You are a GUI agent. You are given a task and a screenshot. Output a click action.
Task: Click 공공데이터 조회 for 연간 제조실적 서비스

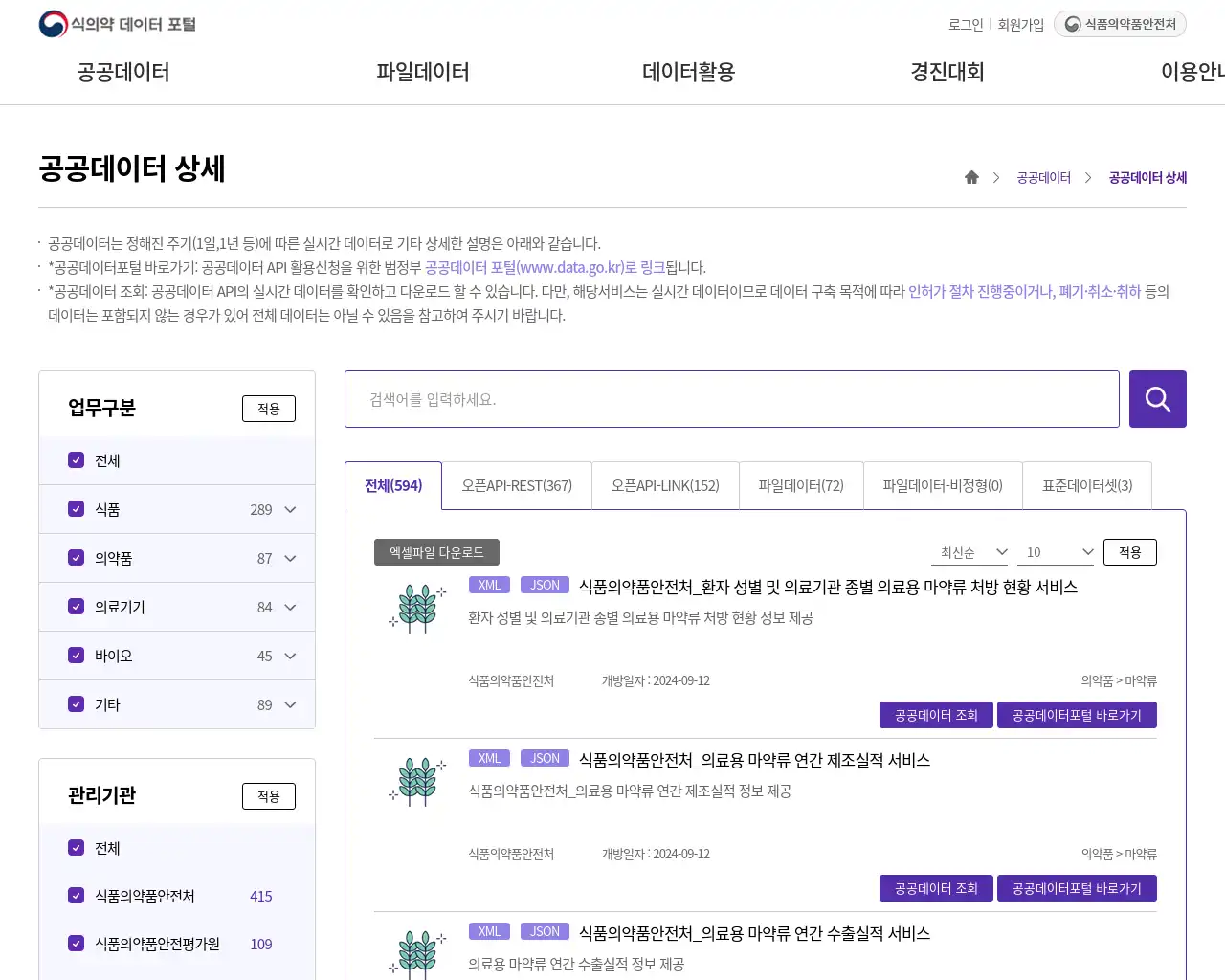936,888
